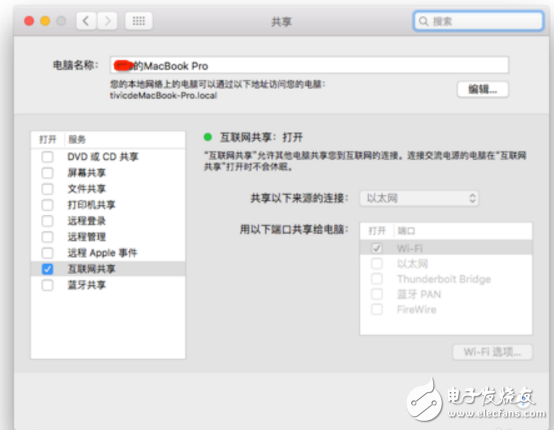554x430 pixels.
Task: Show all preferences grid icon
Action: [x=139, y=21]
